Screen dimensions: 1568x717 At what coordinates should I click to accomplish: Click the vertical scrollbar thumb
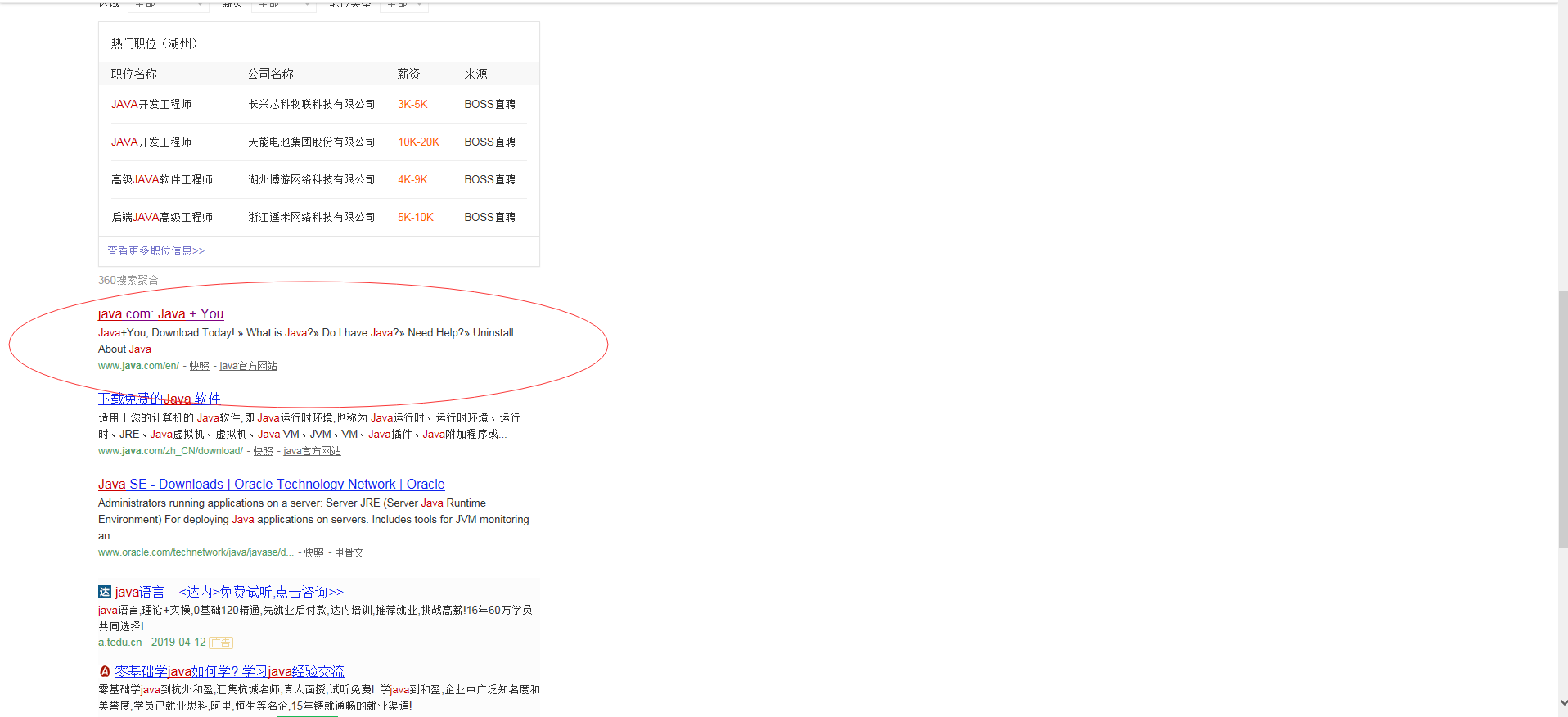pos(1563,418)
